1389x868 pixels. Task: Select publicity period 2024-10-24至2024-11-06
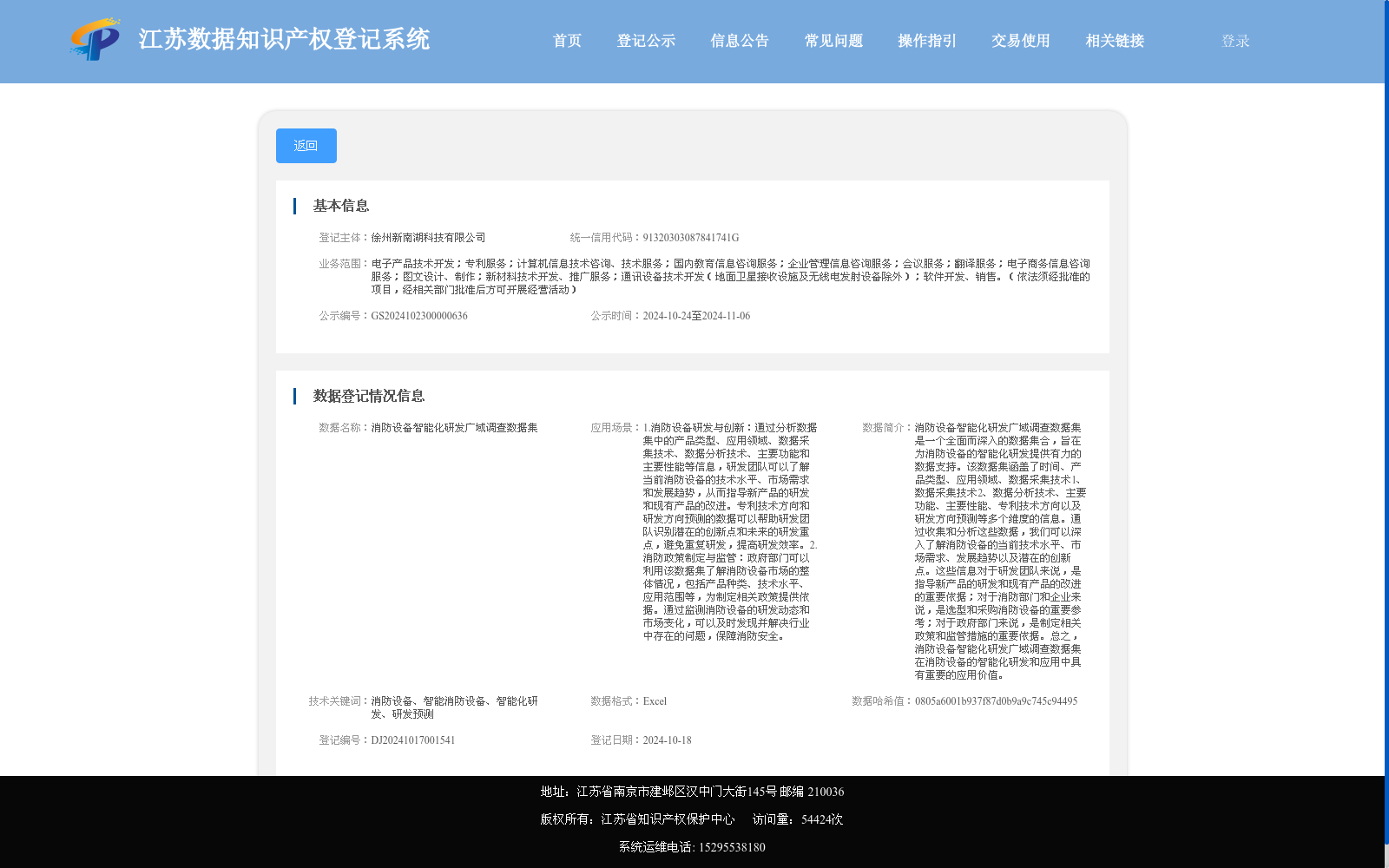point(696,316)
